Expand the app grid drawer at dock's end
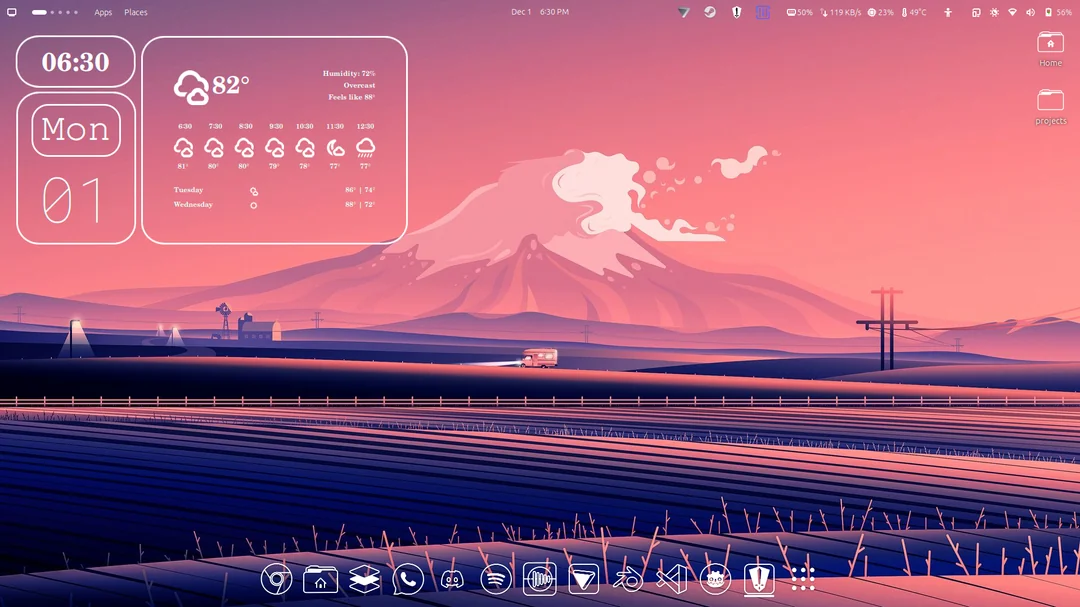Viewport: 1080px width, 607px height. pos(803,578)
